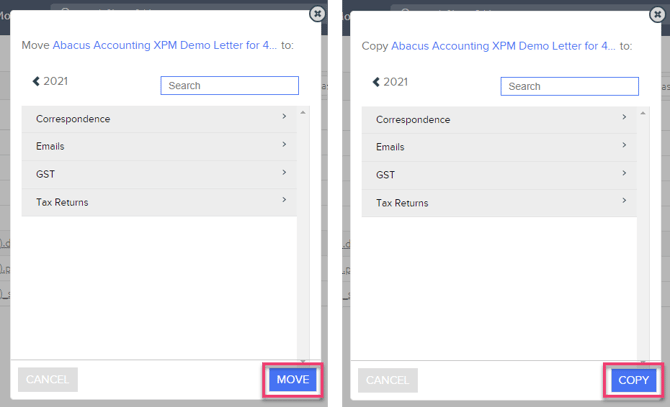
Task: Click scroll-up arrow in Copy dialog list
Action: tap(643, 113)
